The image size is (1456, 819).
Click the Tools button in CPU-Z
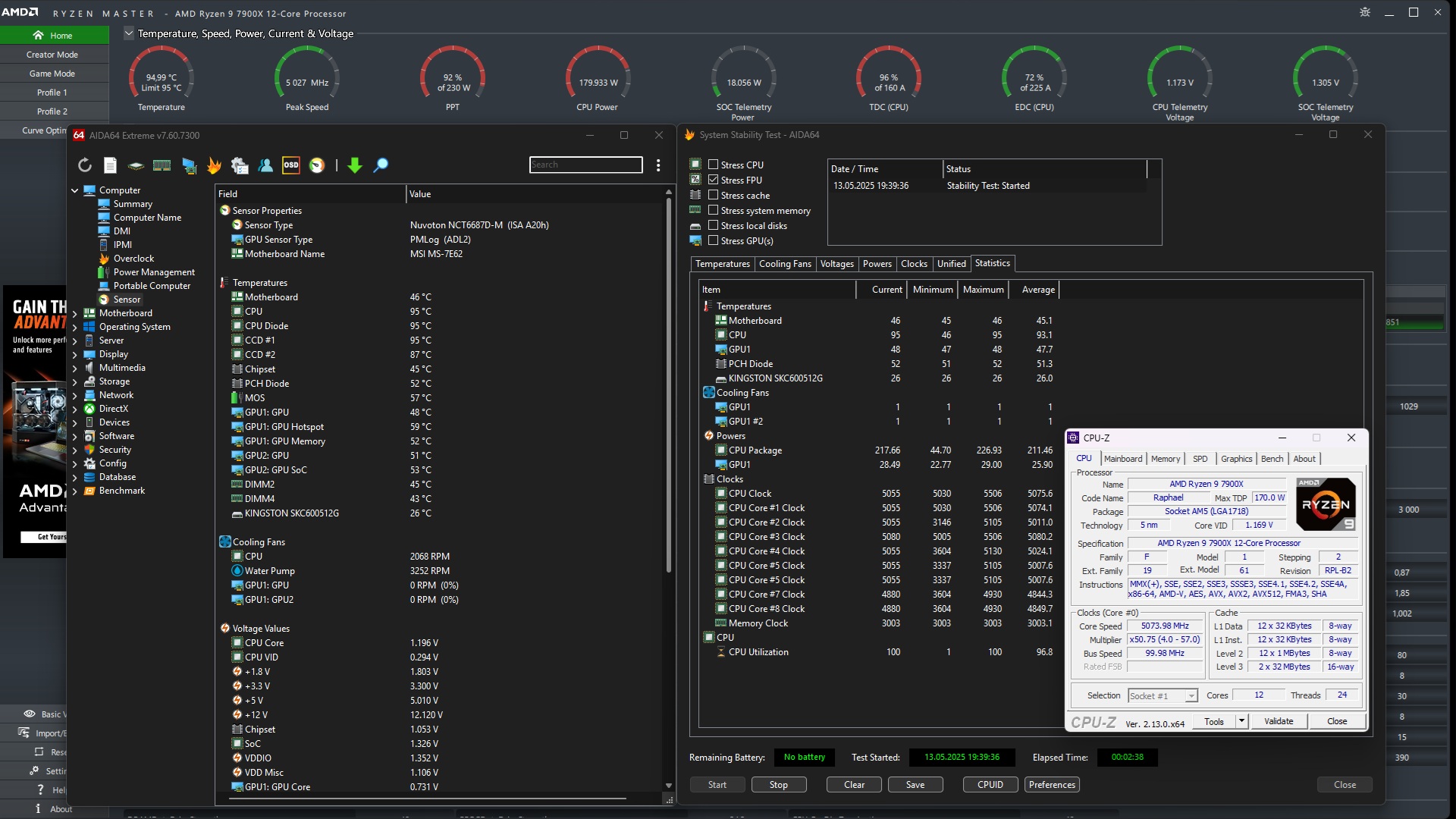coord(1214,721)
